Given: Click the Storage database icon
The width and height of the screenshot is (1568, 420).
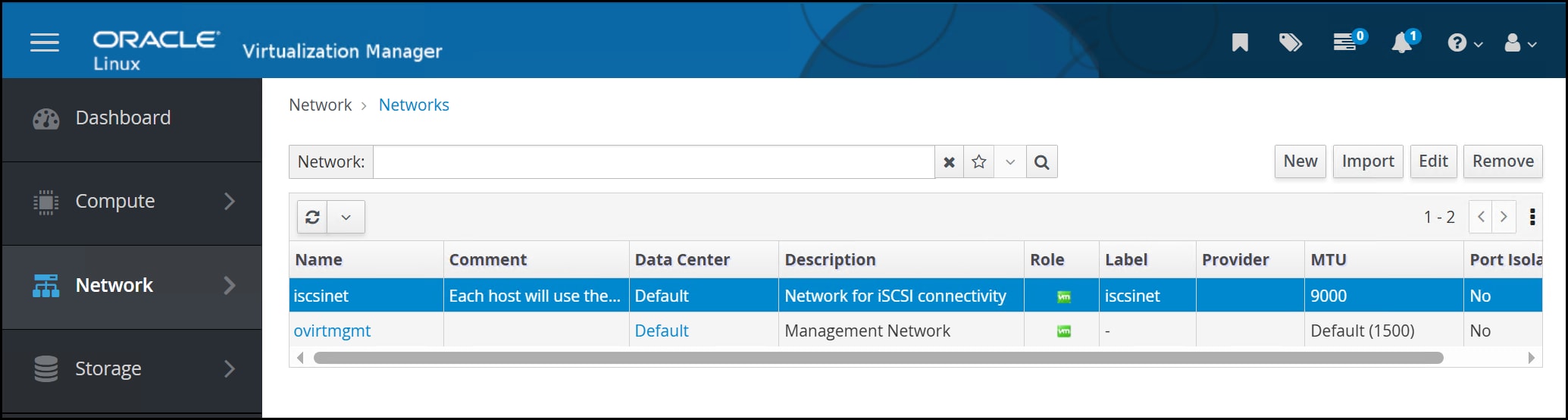Looking at the screenshot, I should click(45, 369).
